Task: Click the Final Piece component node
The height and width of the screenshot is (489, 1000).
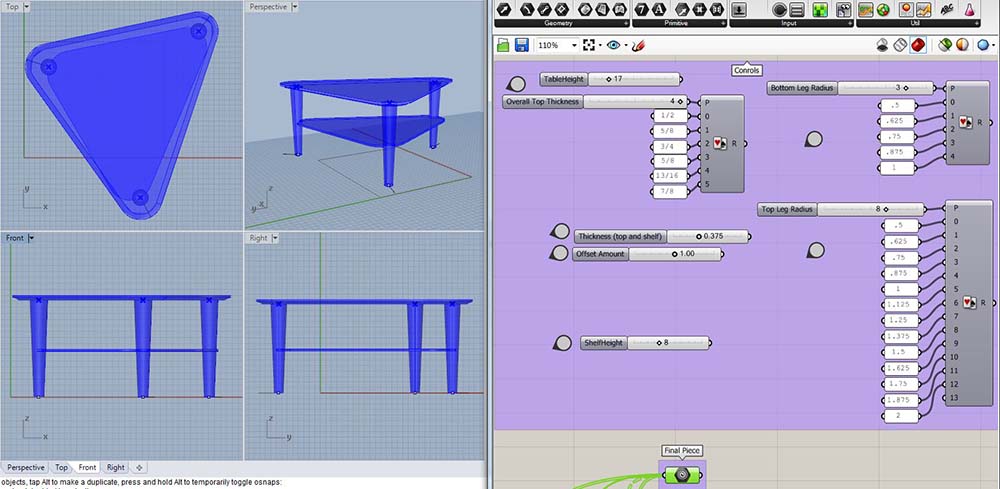Action: coord(683,474)
